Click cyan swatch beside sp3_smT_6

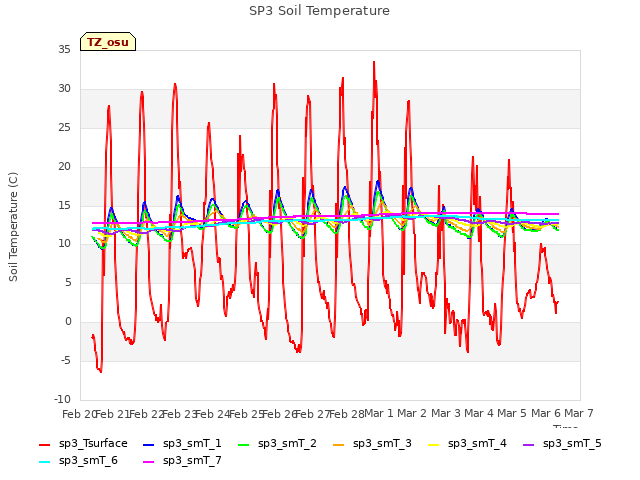44,462
